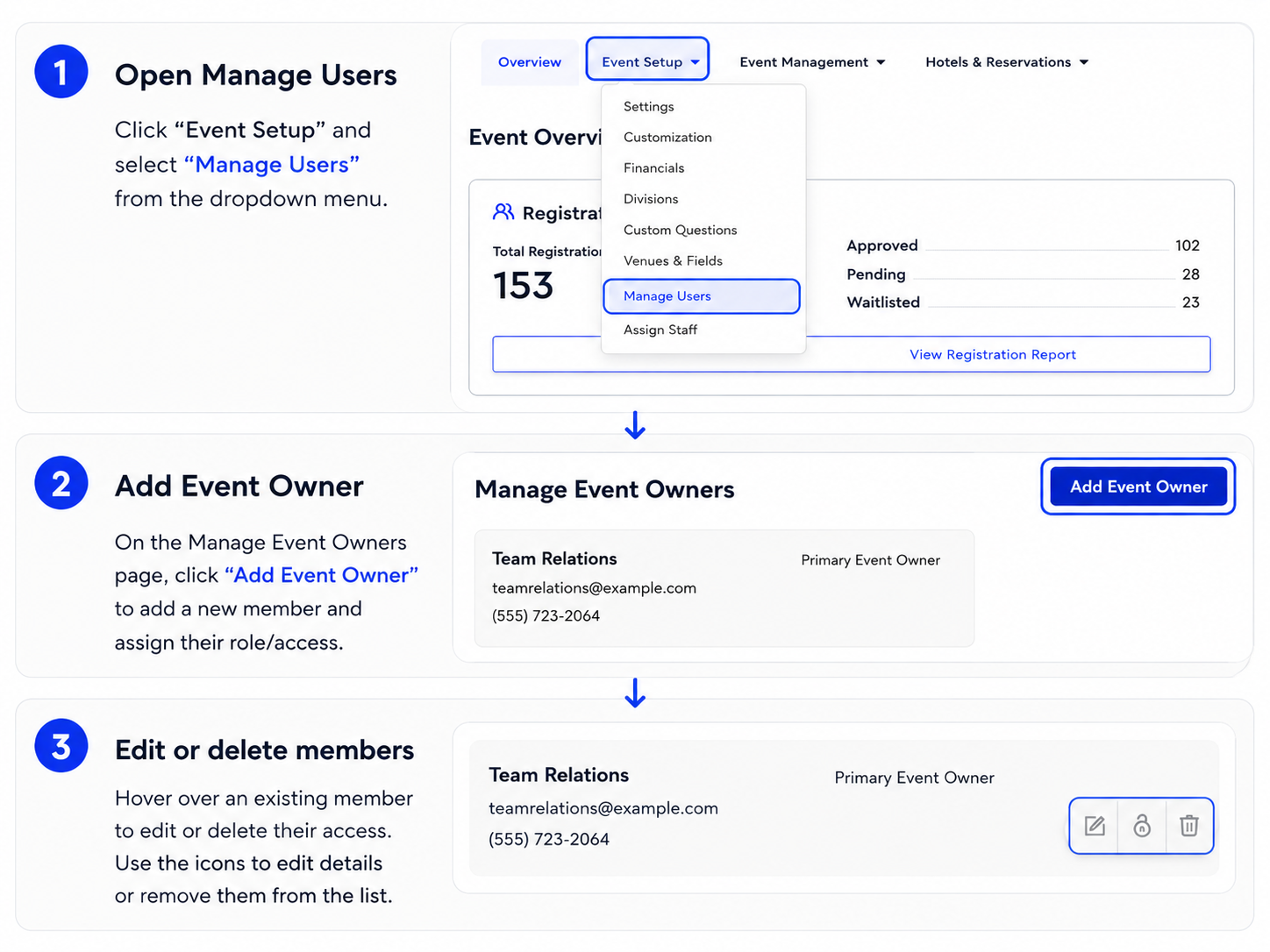1270x952 pixels.
Task: Click the Edit or delete members heading
Action: coord(264,750)
